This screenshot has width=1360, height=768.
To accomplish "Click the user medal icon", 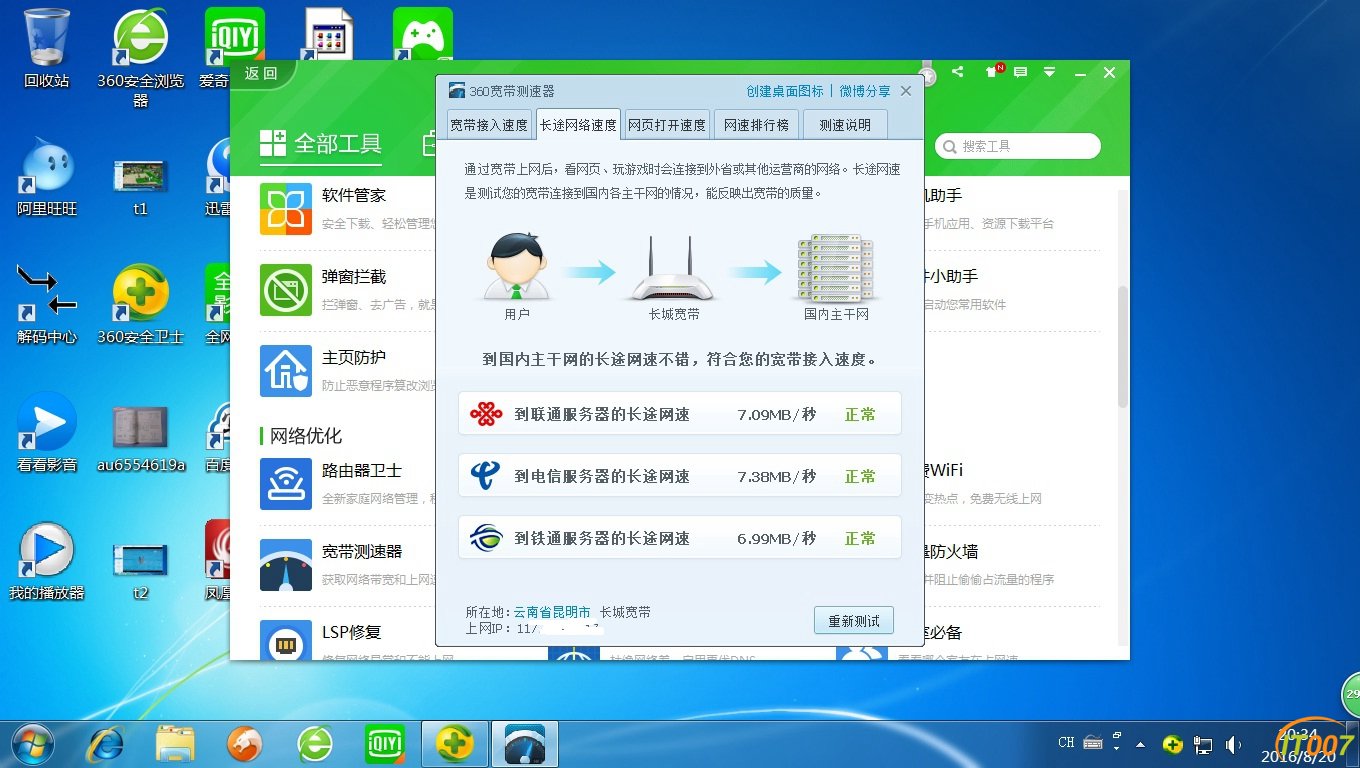I will (929, 77).
